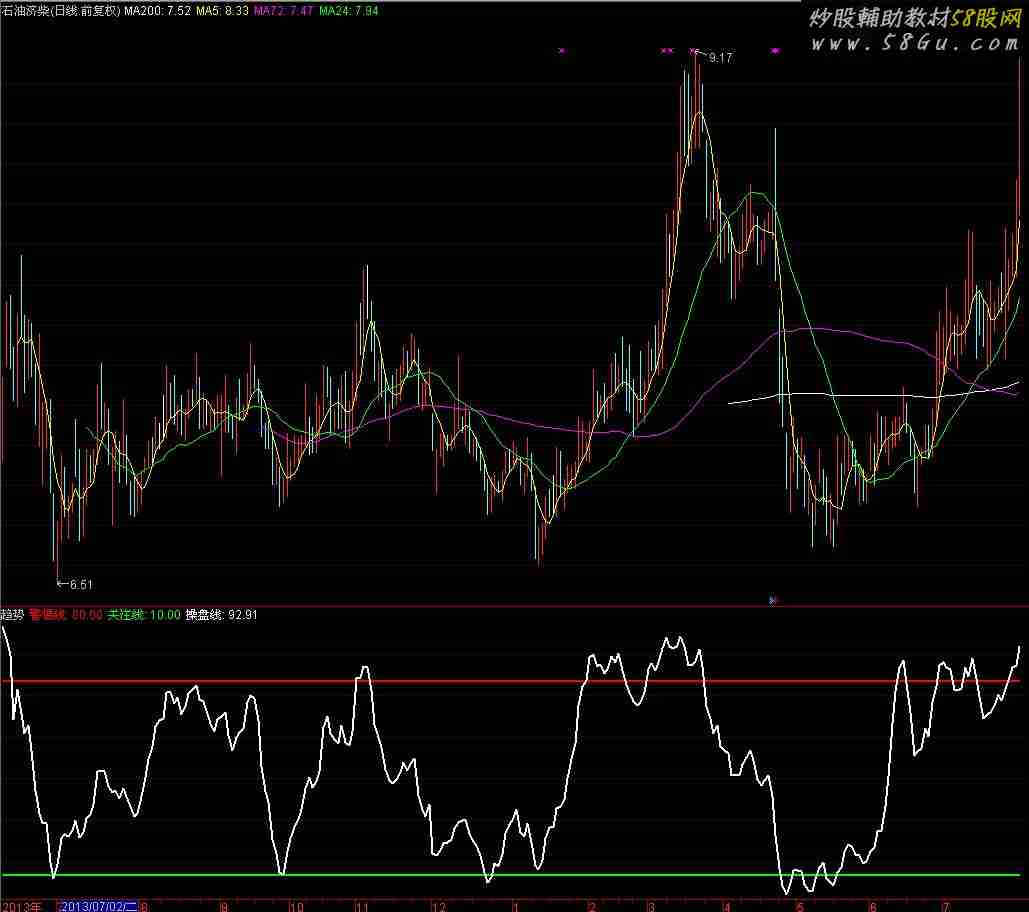Select the magenta MA72 indicator label
Image resolution: width=1029 pixels, height=912 pixels.
(x=284, y=11)
